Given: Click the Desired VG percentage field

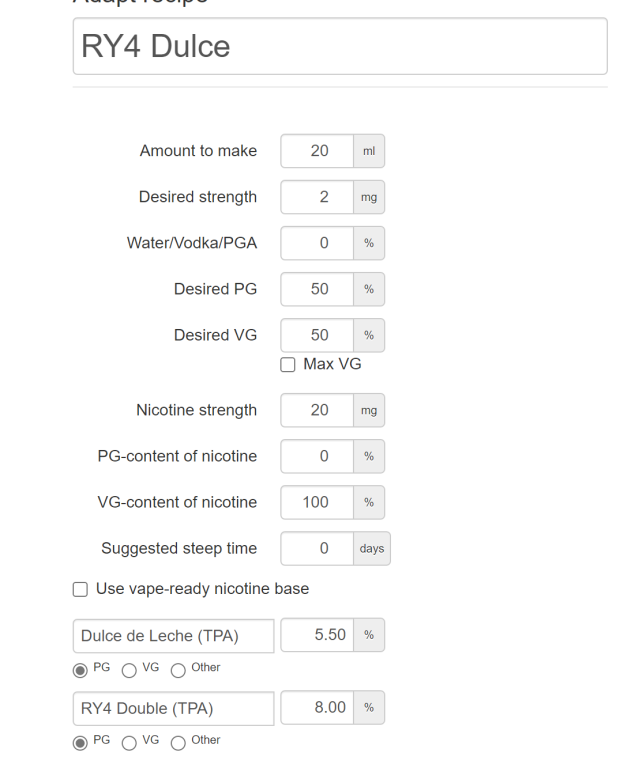Looking at the screenshot, I should (317, 335).
